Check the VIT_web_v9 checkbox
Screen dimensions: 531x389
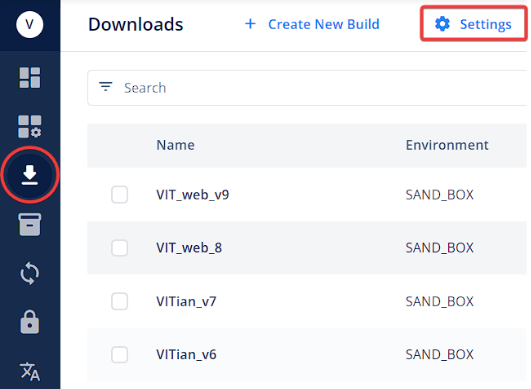[x=120, y=195]
